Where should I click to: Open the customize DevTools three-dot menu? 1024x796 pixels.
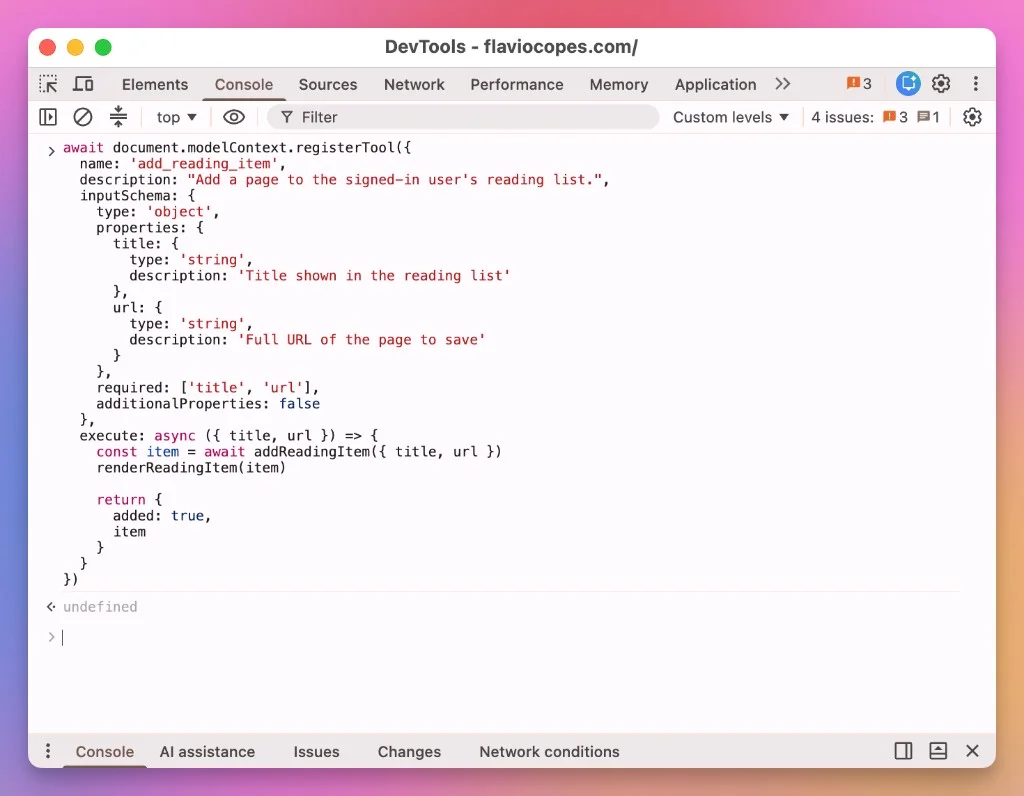976,84
